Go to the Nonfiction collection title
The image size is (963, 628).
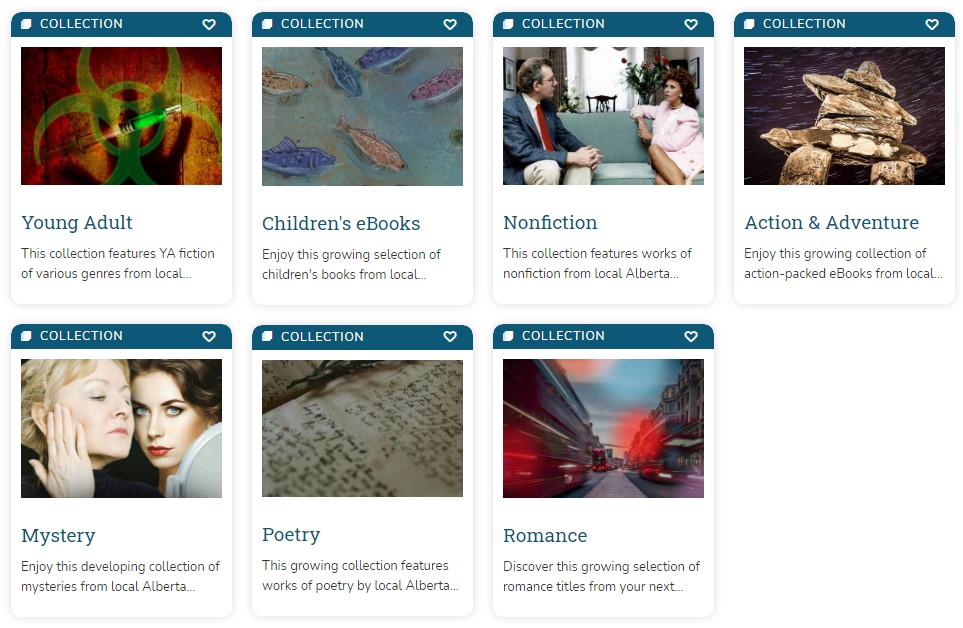(550, 223)
